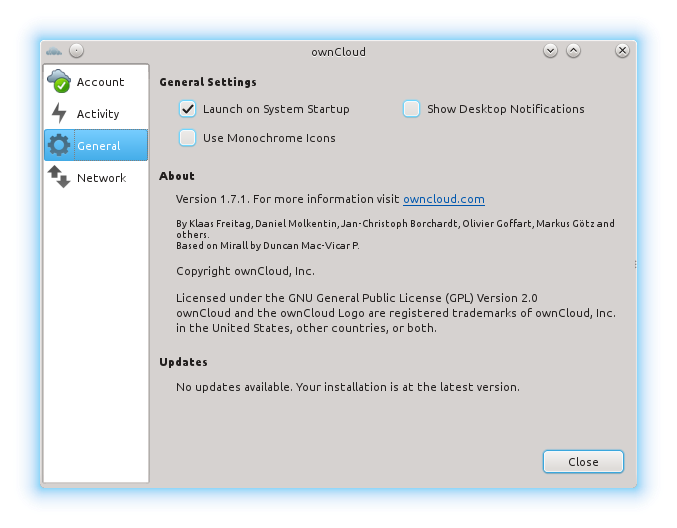The height and width of the screenshot is (528, 677).
Task: Minimize window with down-chevron title button
Action: 550,51
